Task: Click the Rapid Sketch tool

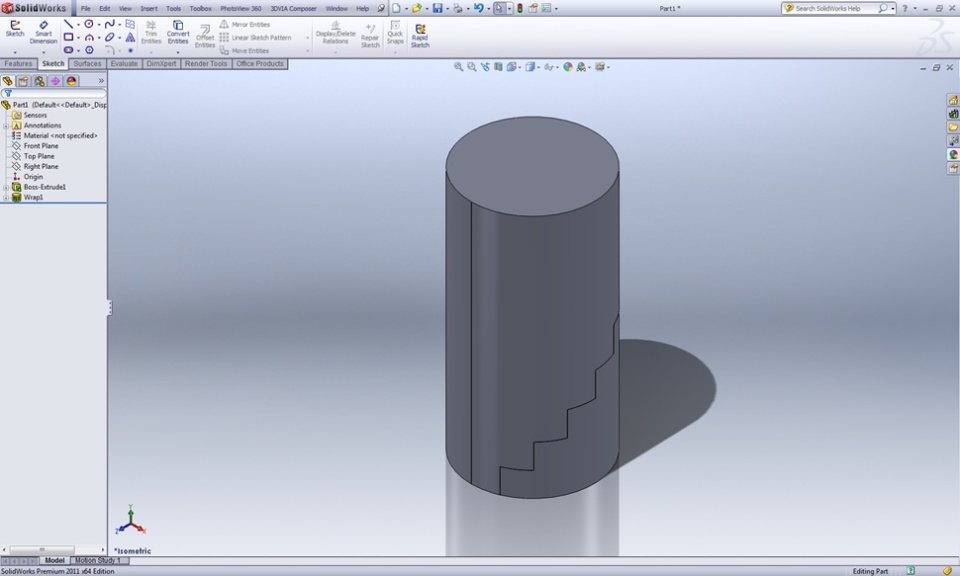Action: click(420, 36)
